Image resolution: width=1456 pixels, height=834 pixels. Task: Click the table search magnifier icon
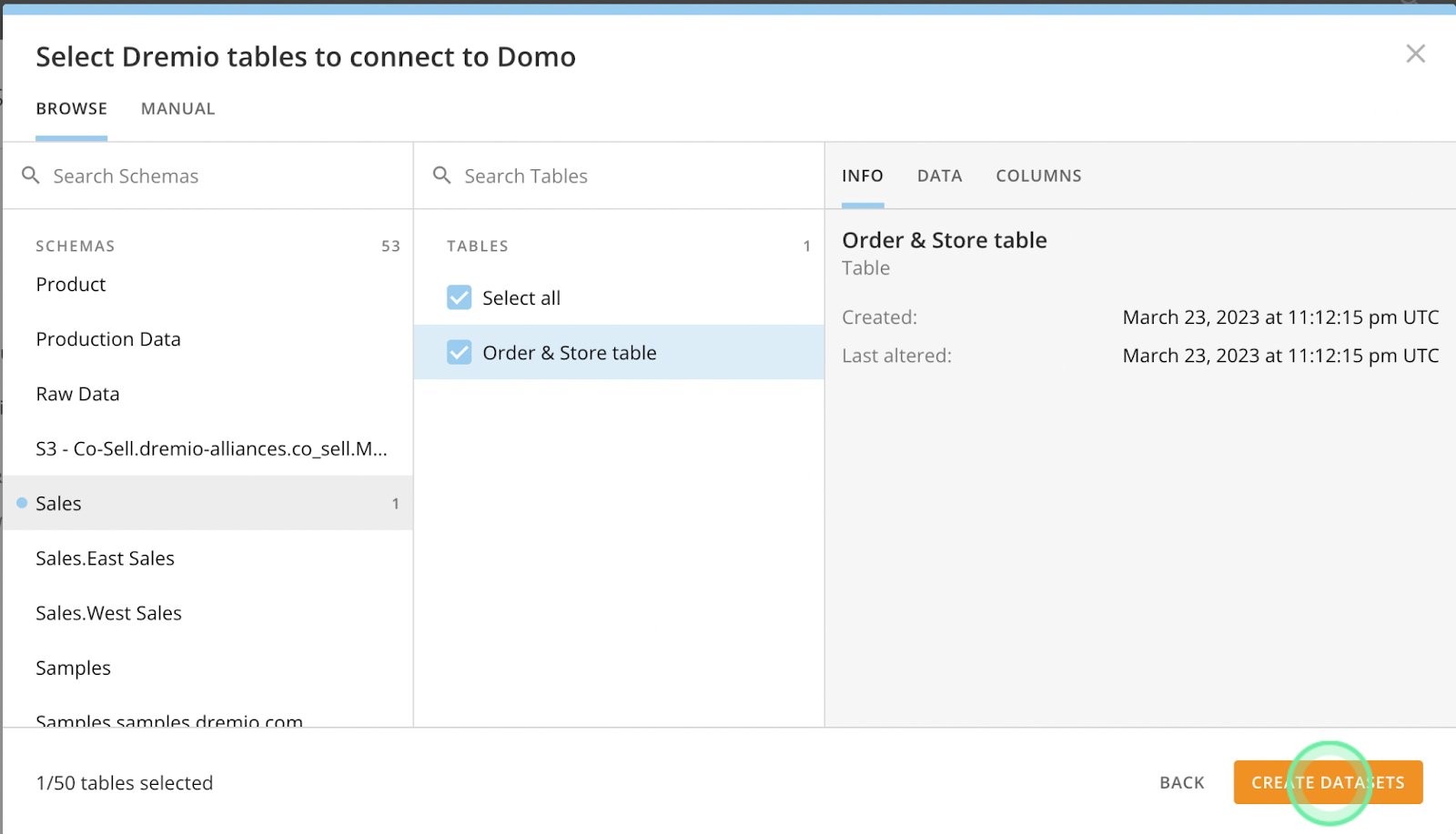442,175
